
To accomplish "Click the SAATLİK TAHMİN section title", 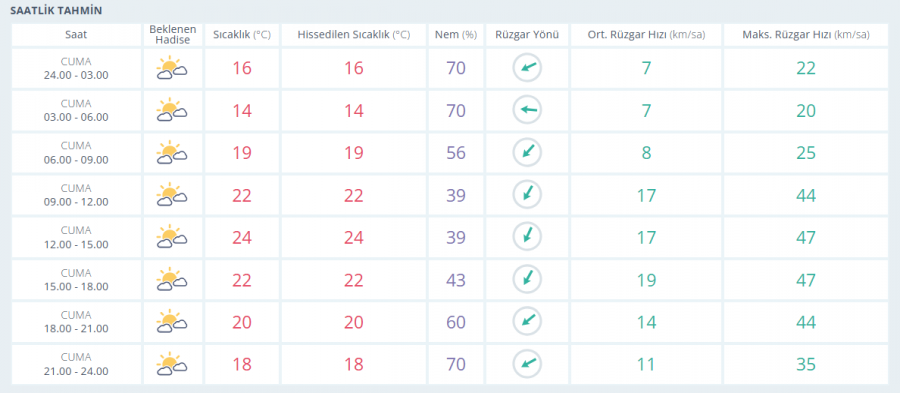I will [x=57, y=11].
